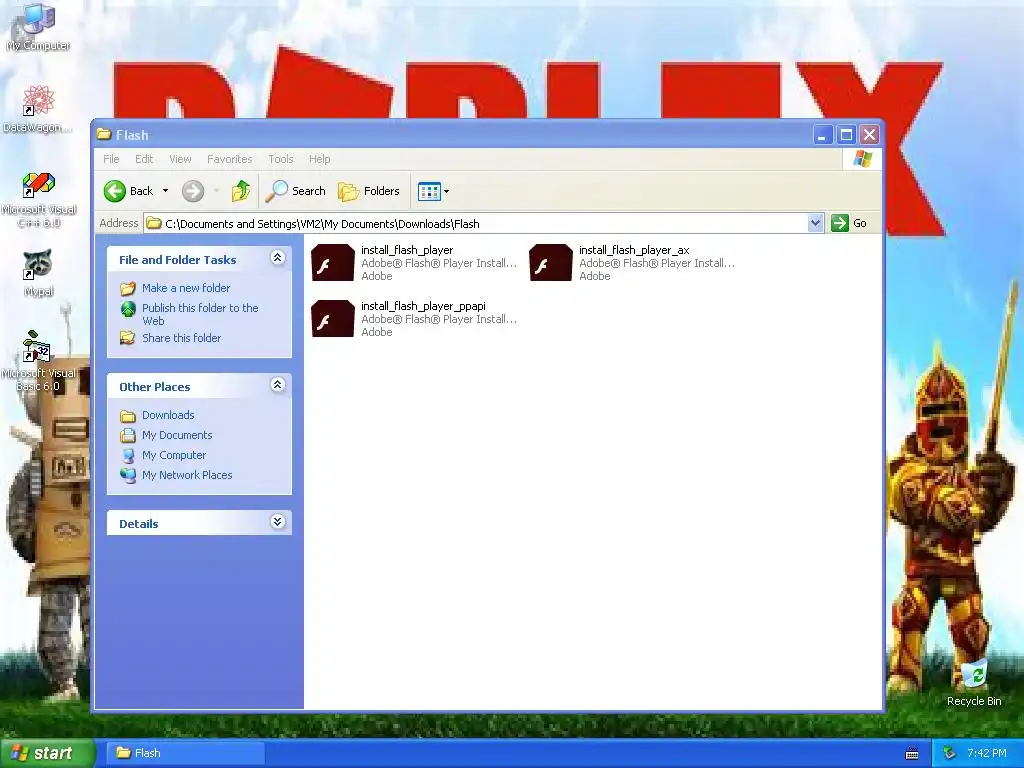Screen dimensions: 1024x768
Task: Select the install_flash_player_ax file icon
Action: 551,263
